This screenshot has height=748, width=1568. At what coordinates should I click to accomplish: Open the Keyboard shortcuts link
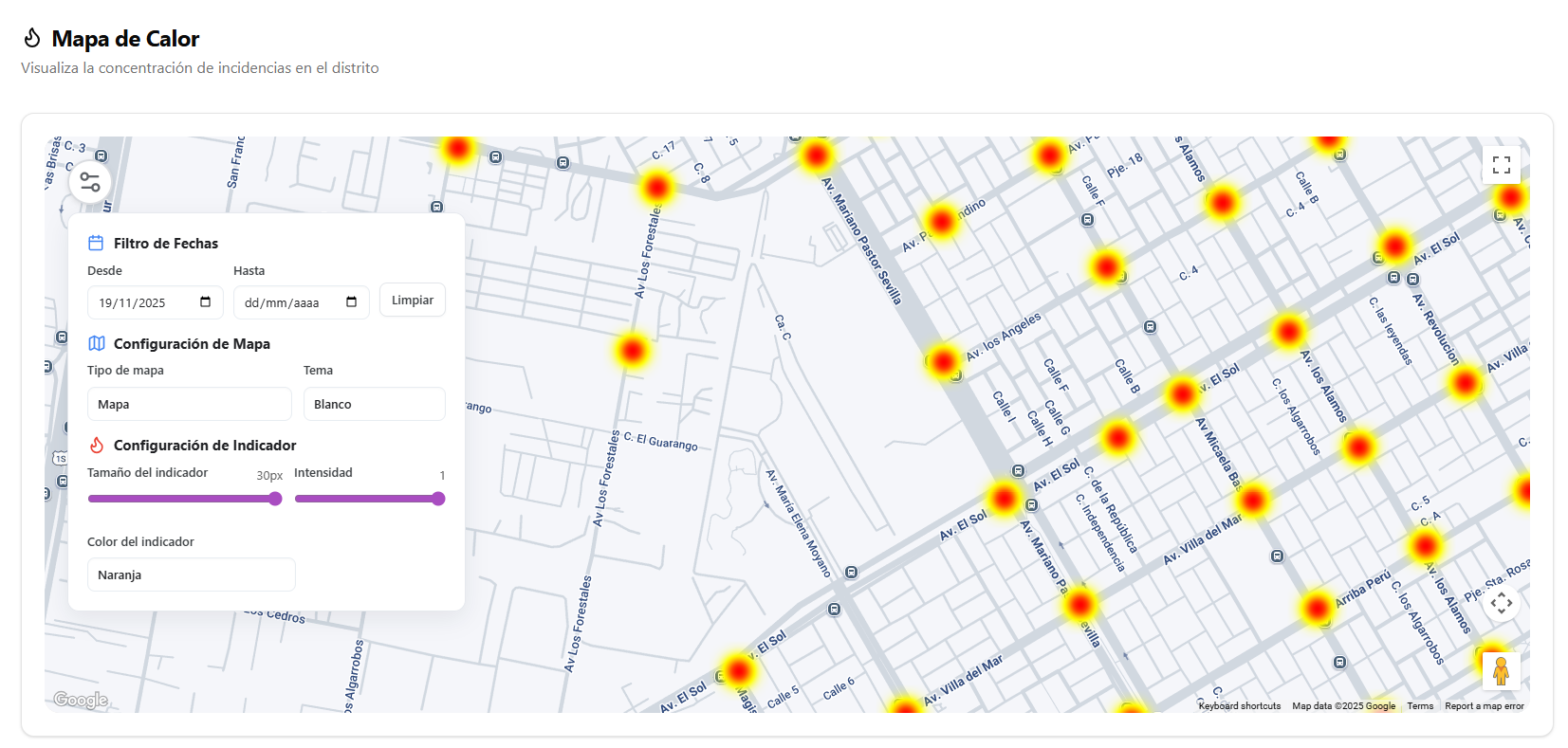pos(1239,706)
